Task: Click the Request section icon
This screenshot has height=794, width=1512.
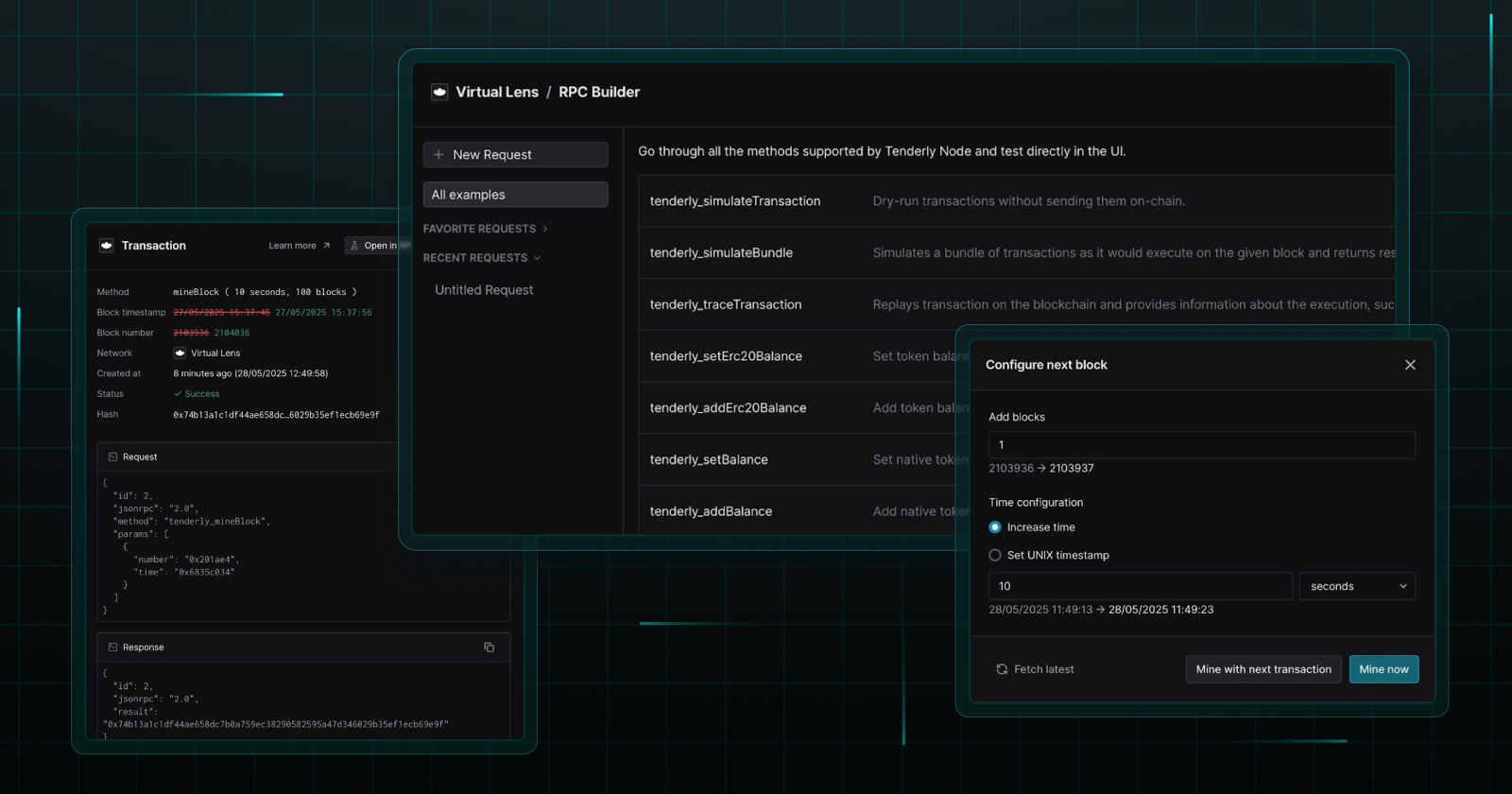Action: tap(112, 457)
